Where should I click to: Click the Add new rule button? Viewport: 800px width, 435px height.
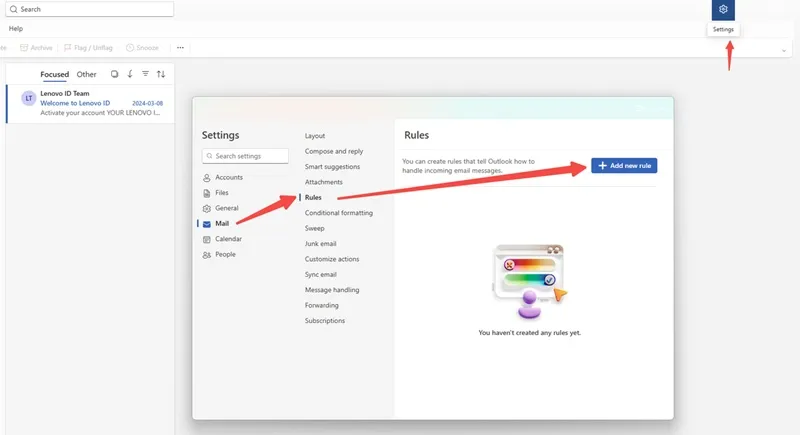(x=624, y=166)
